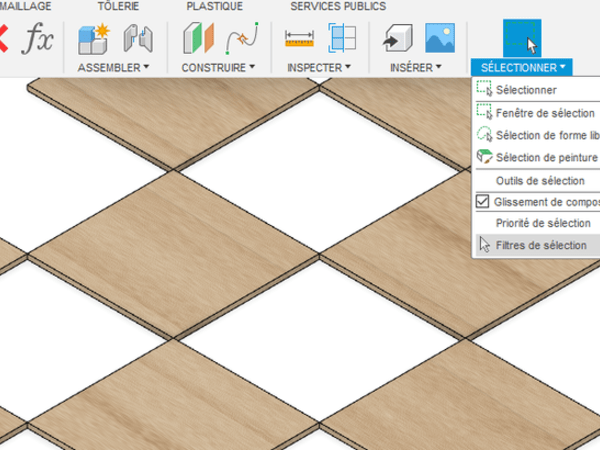Screen dimensions: 600x450
Task: Select the New Component assemble icon
Action: point(93,40)
